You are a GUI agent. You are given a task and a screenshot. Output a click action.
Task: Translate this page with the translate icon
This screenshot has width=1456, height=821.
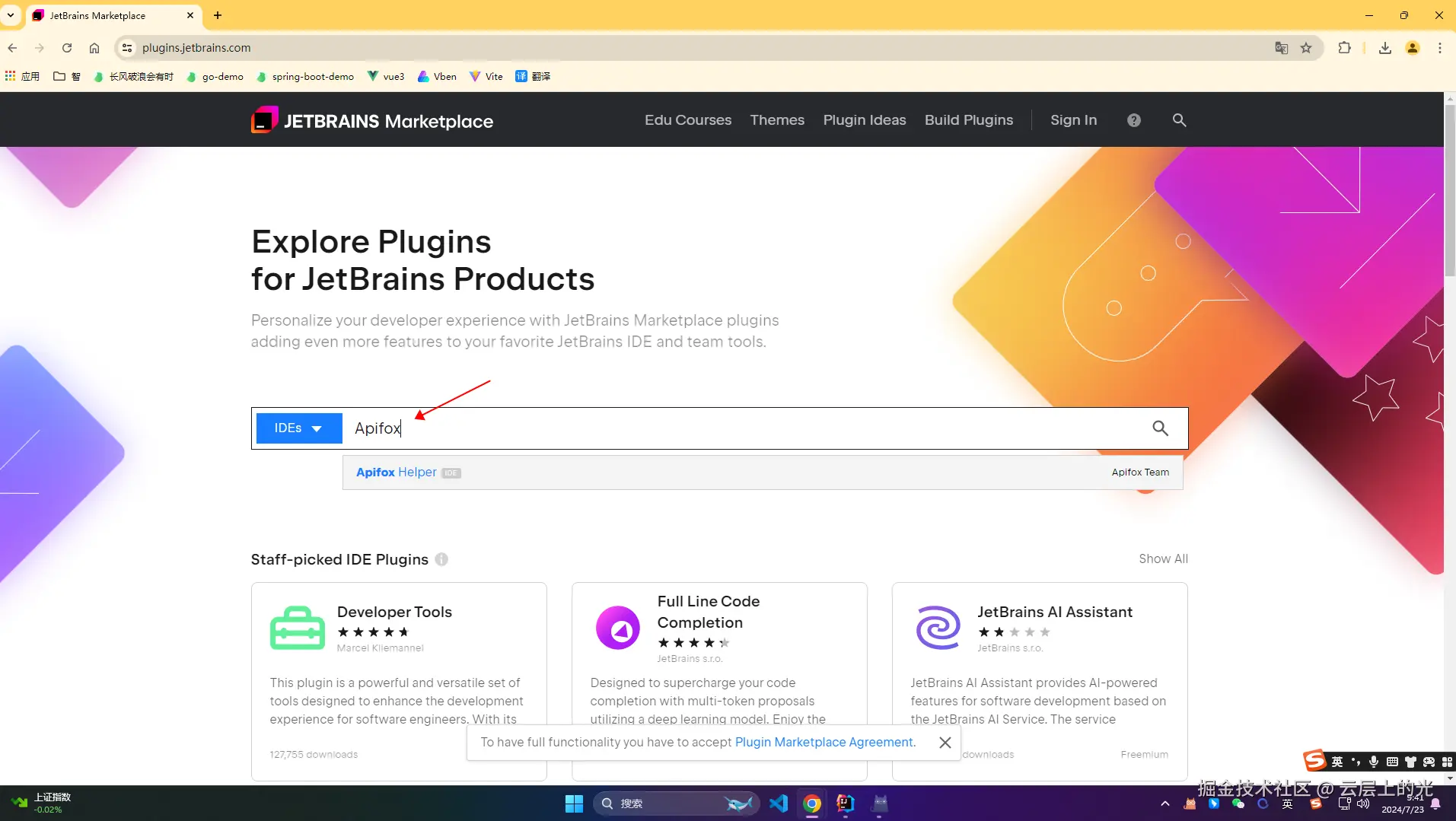(1282, 48)
